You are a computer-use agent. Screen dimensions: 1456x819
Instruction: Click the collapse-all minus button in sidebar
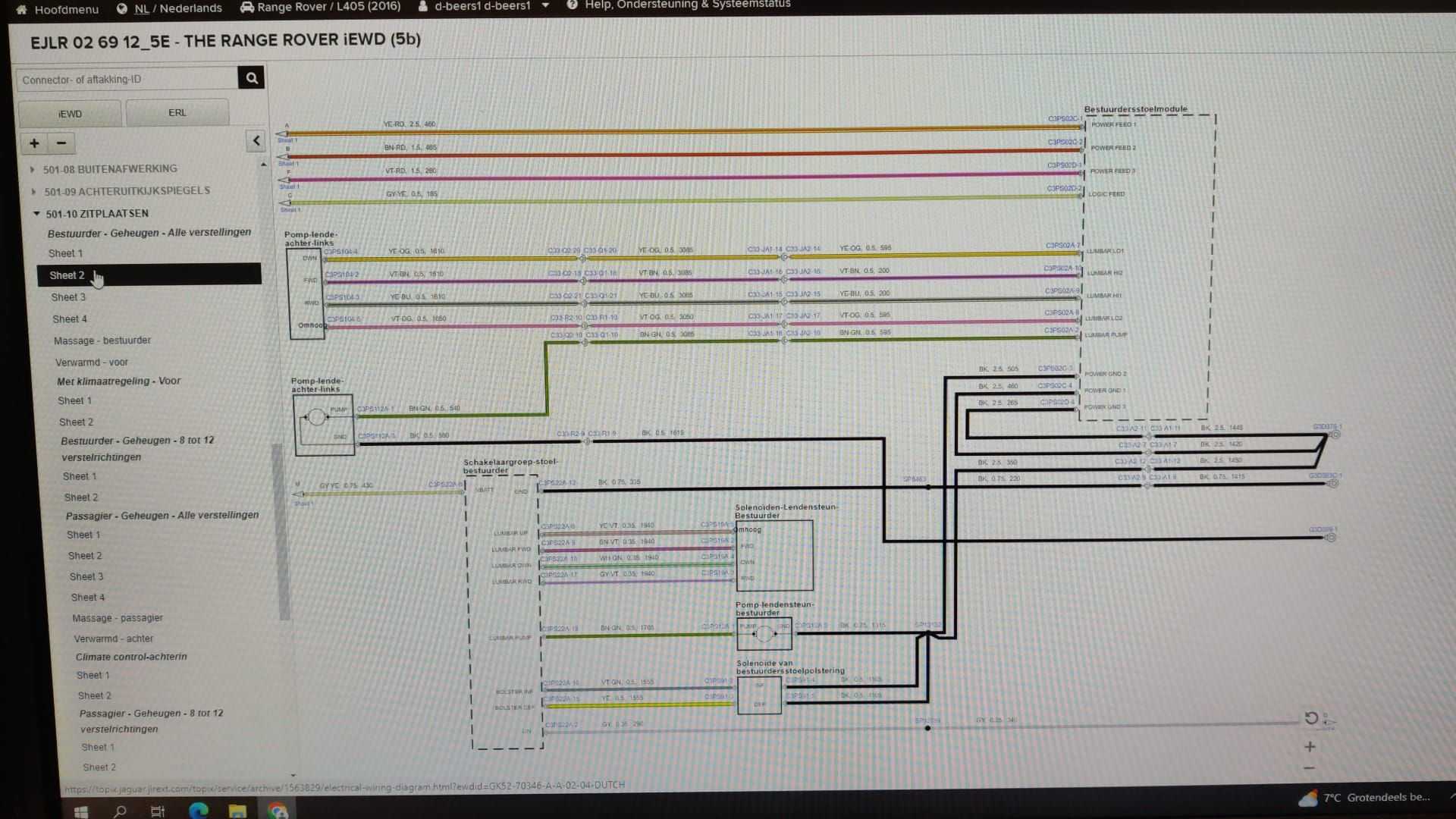(x=61, y=143)
